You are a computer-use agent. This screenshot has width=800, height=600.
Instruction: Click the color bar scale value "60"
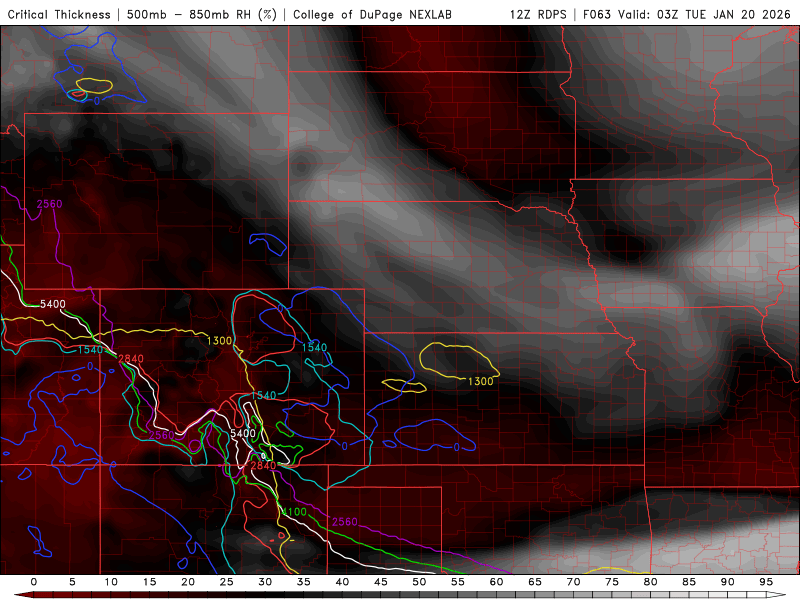tap(496, 582)
